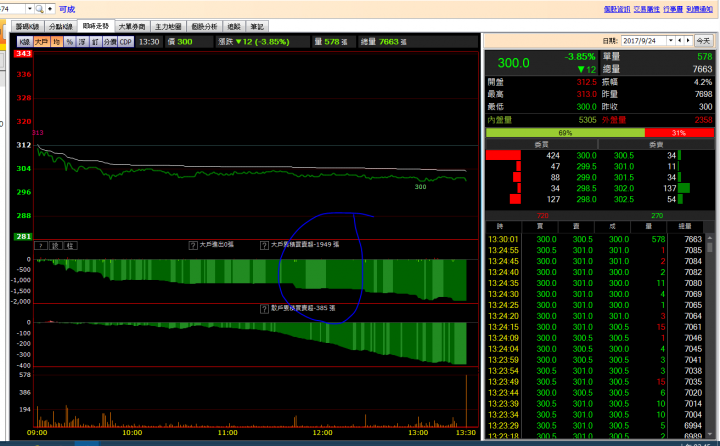Select the 13:23:49 tick row
This screenshot has width=720, height=446.
595,382
